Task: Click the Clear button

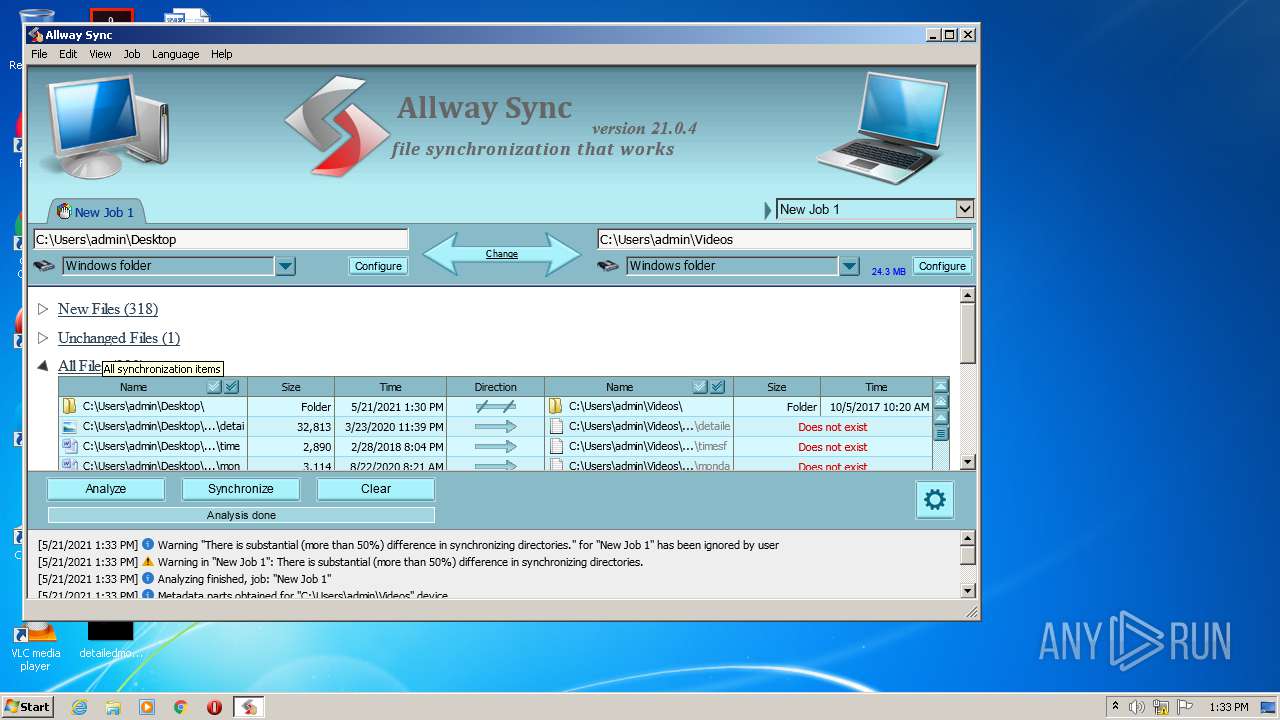Action: (x=376, y=489)
